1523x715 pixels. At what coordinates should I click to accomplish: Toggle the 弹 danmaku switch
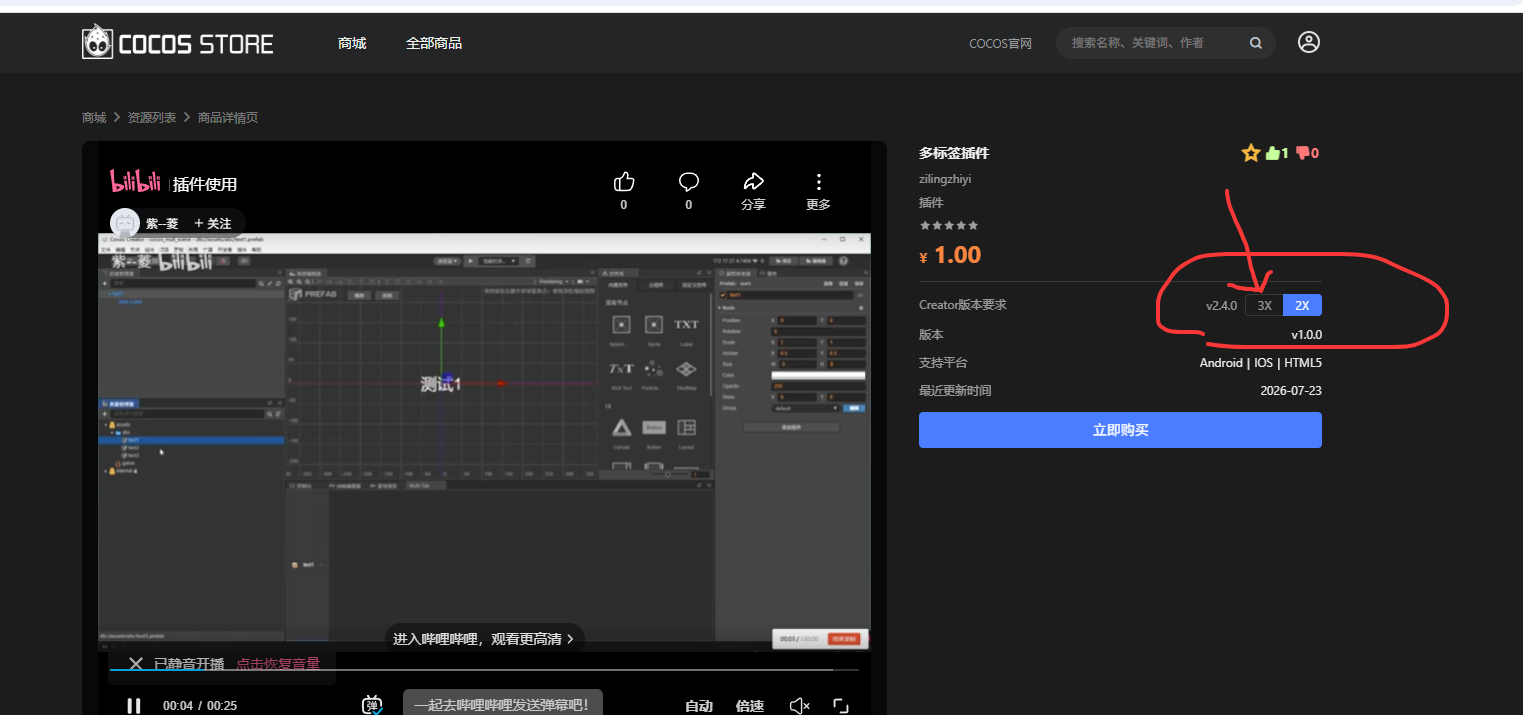(372, 705)
